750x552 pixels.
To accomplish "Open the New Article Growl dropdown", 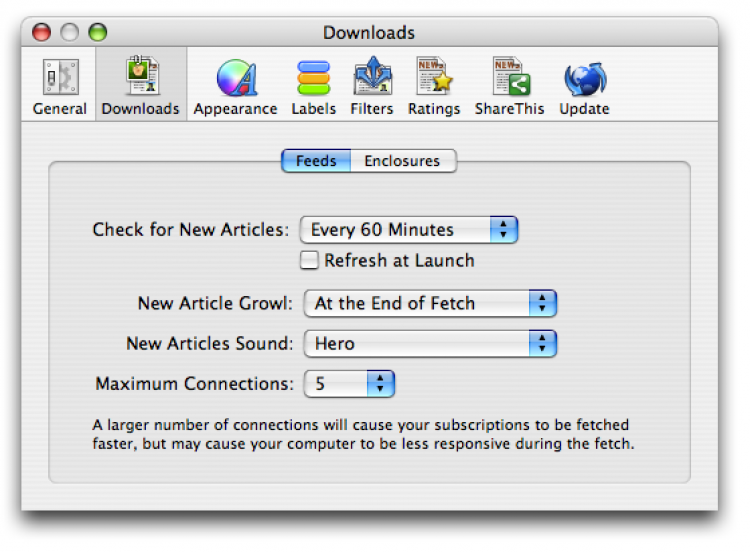I will (430, 303).
